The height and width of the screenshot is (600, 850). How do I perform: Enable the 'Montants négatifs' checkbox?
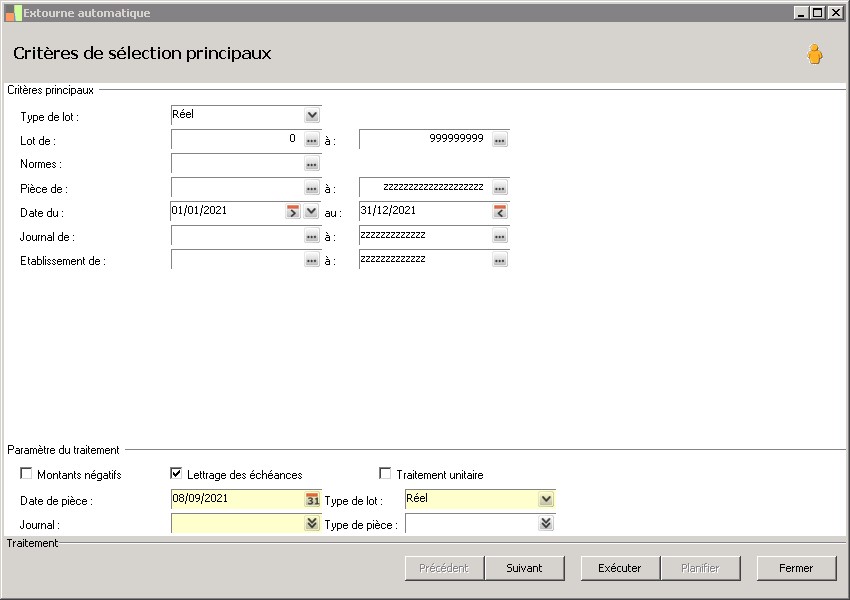(27, 474)
